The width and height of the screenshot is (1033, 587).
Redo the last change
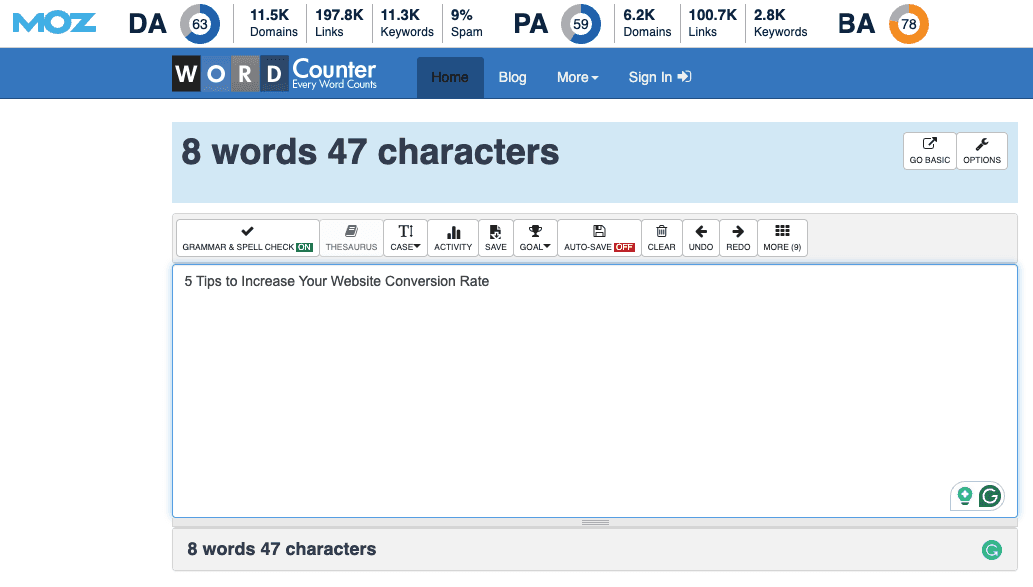(x=737, y=237)
